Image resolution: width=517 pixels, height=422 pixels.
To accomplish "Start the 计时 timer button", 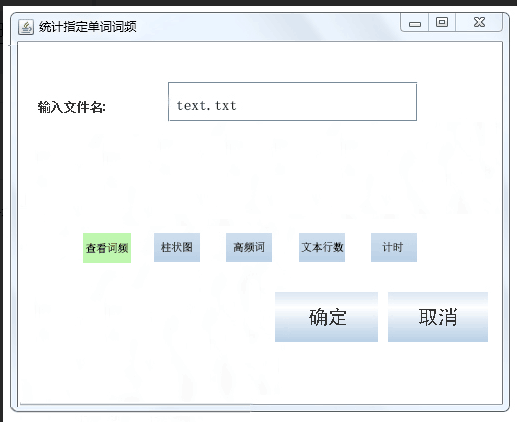I will (394, 247).
